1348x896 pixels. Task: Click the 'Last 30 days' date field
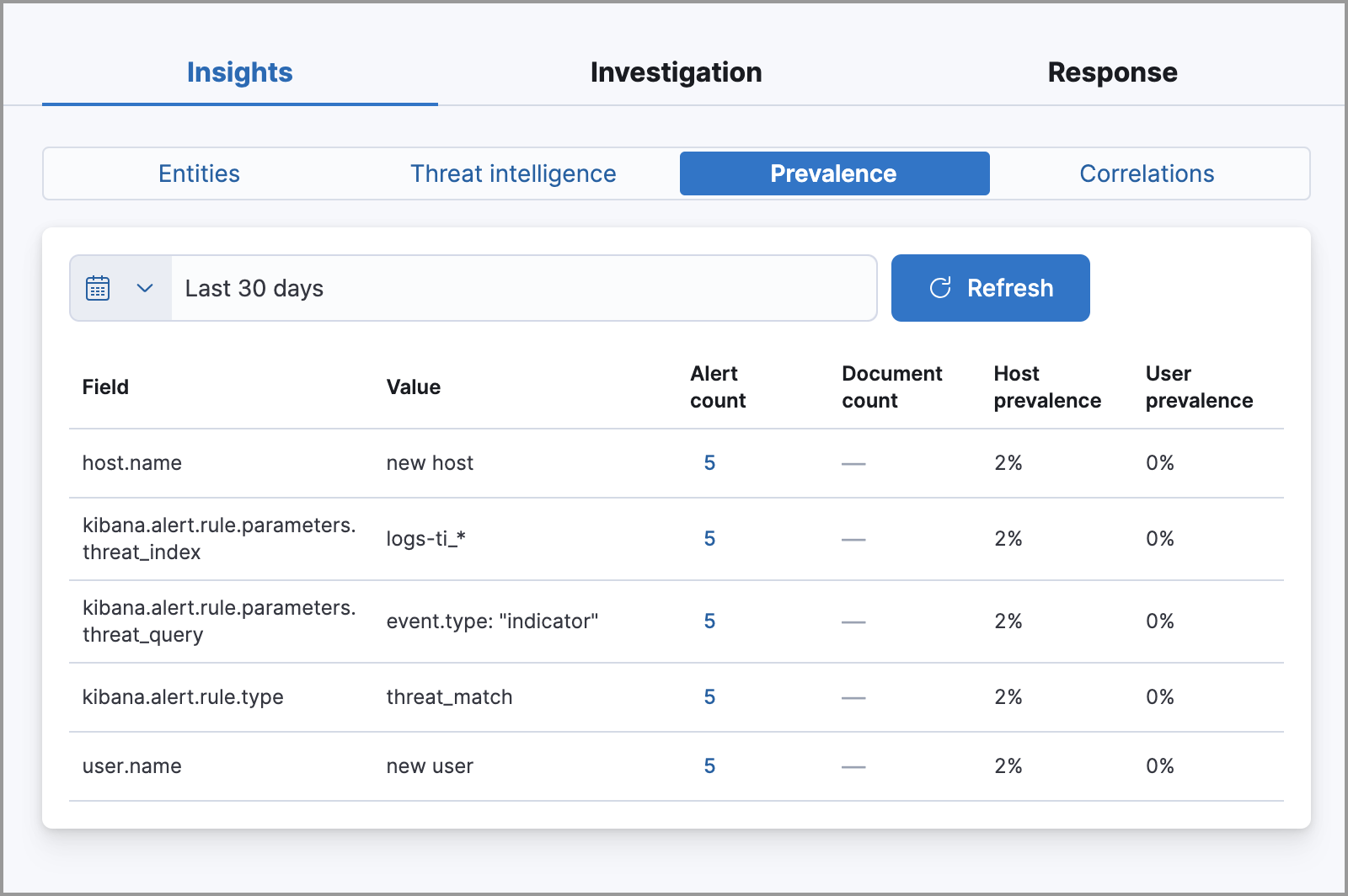click(522, 288)
